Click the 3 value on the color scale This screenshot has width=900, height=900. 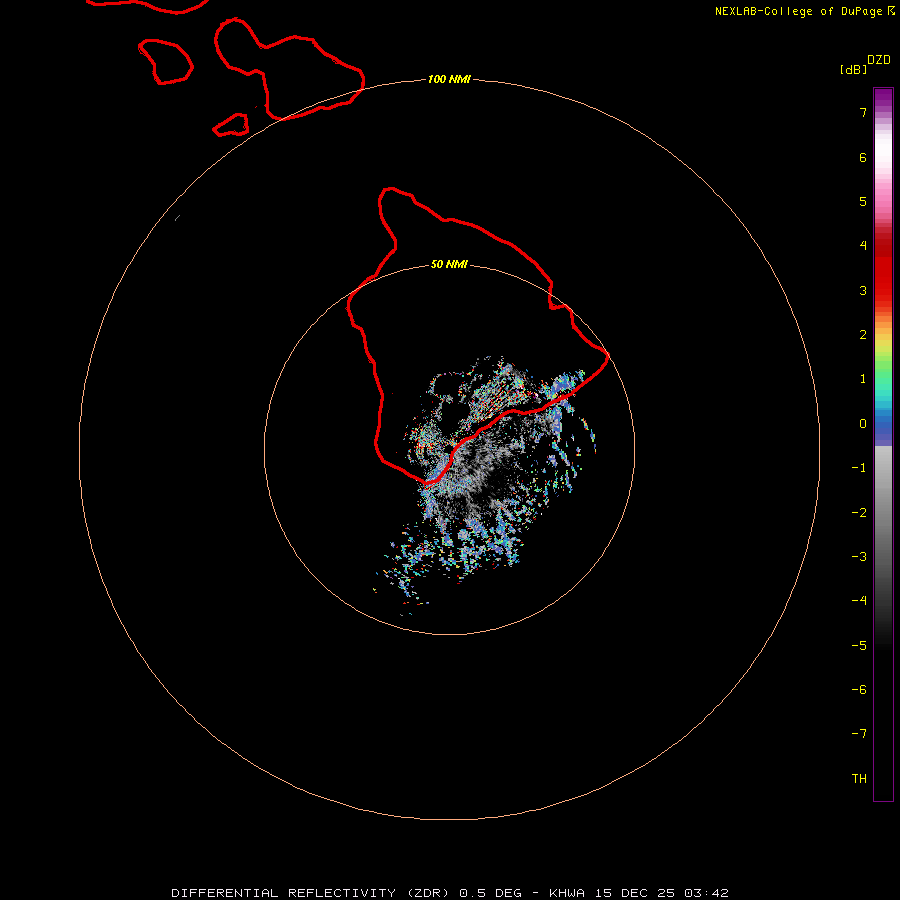(x=863, y=290)
